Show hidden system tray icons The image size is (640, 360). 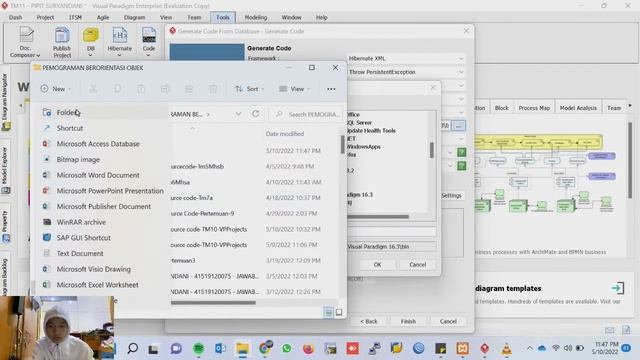[x=529, y=348]
